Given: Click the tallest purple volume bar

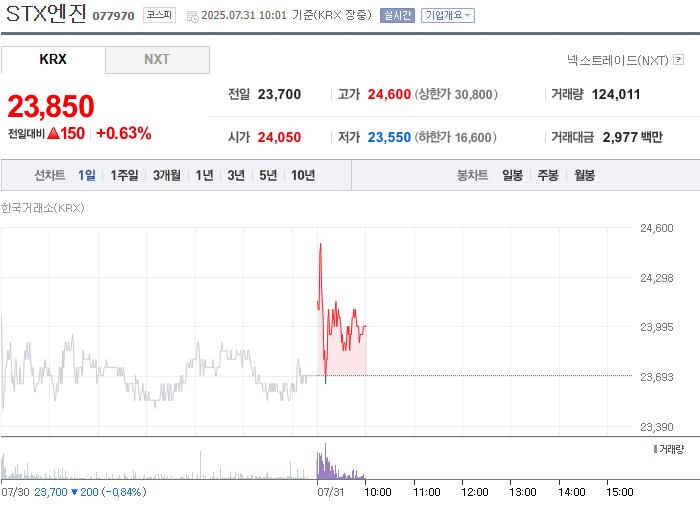Looking at the screenshot, I should coord(325,461).
